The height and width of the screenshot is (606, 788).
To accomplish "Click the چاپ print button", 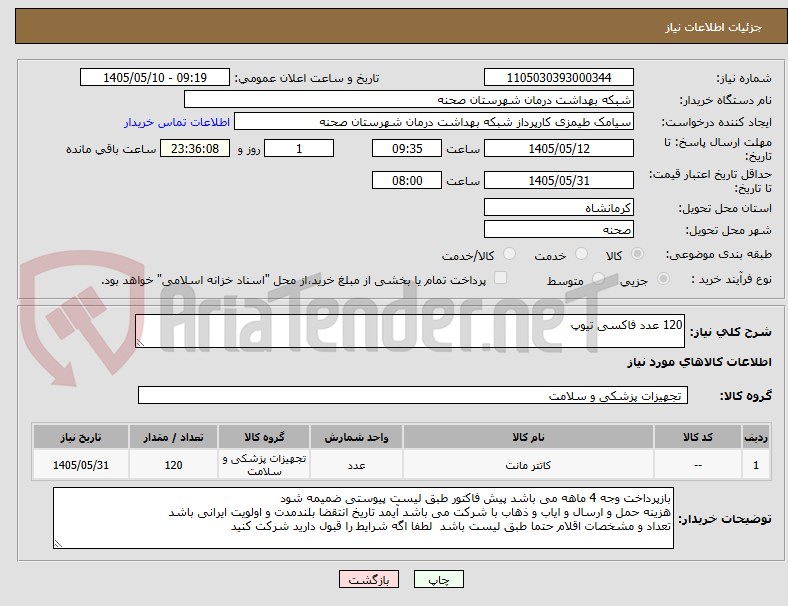I will point(439,579).
